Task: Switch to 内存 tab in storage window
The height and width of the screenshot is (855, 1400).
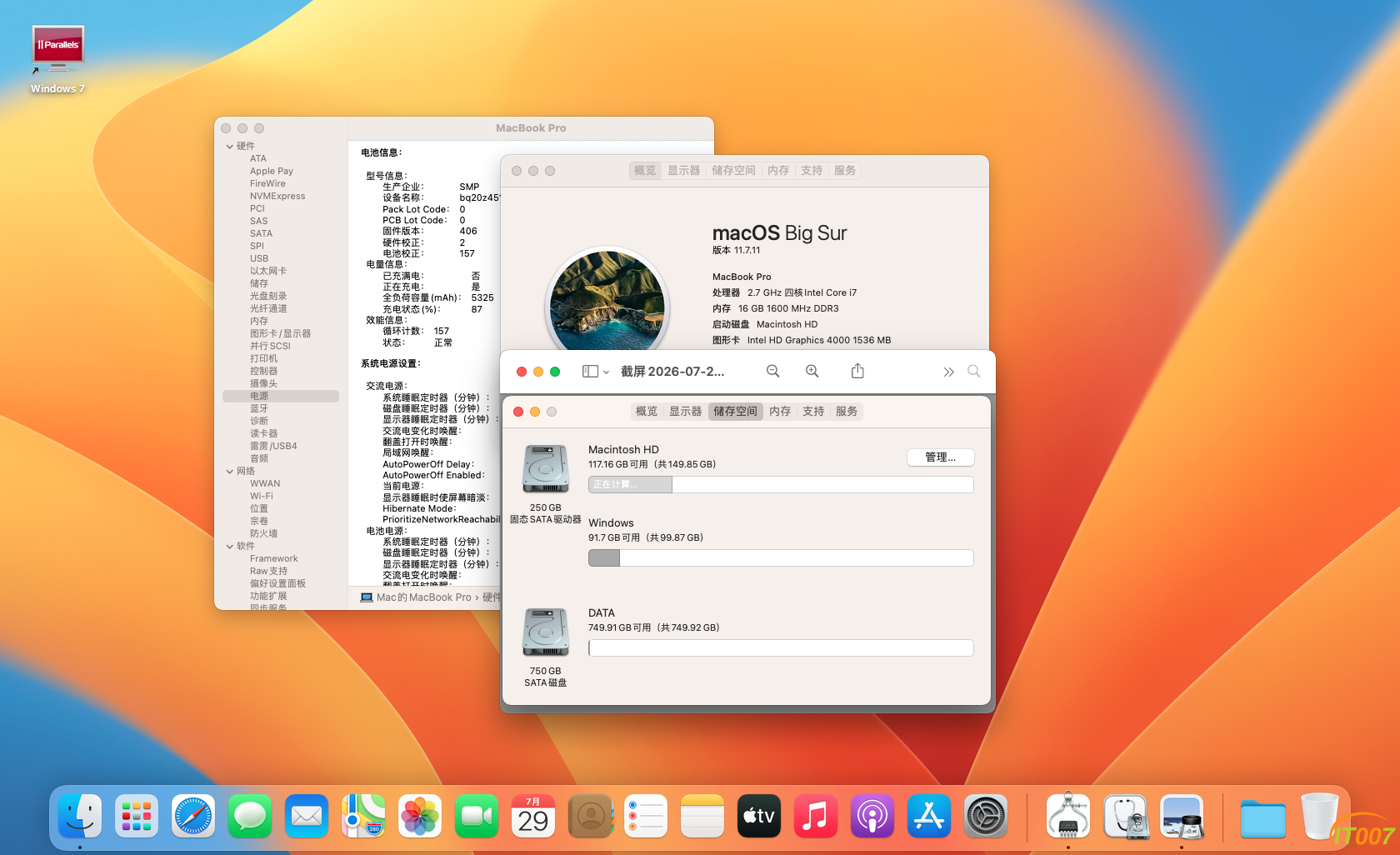Action: pyautogui.click(x=780, y=412)
